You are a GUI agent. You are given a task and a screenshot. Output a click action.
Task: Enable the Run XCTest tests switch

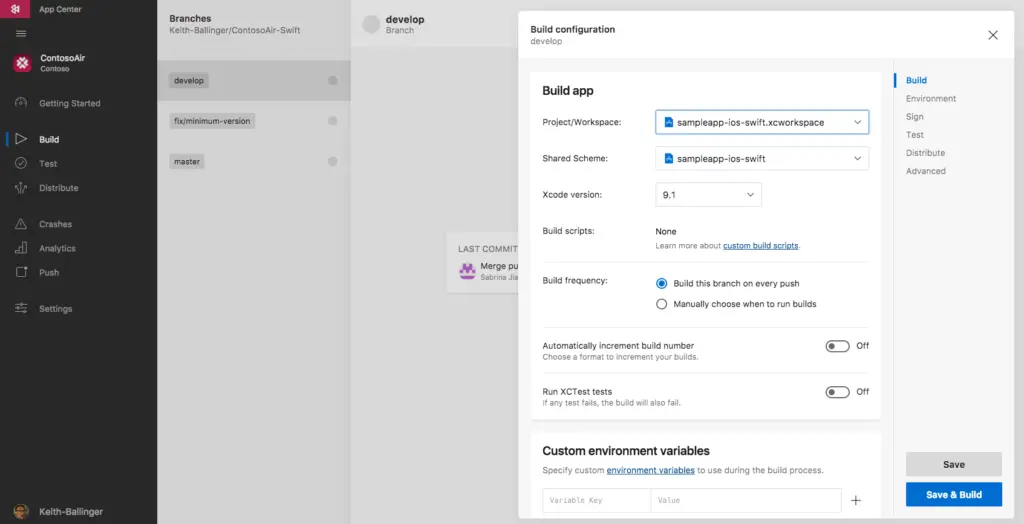pyautogui.click(x=837, y=392)
